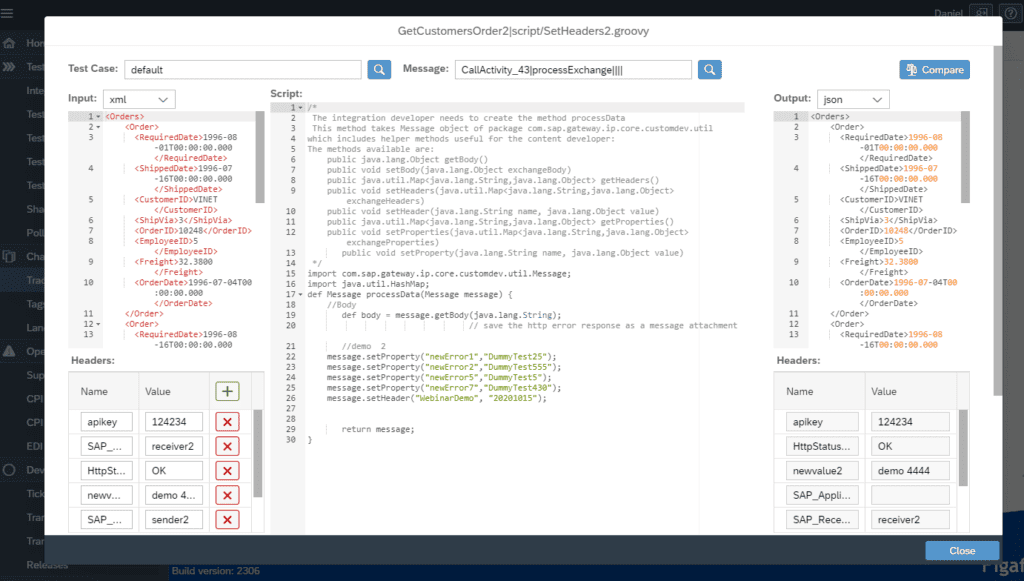Open the Input format dropdown showing xml
The image size is (1024, 581).
139,99
